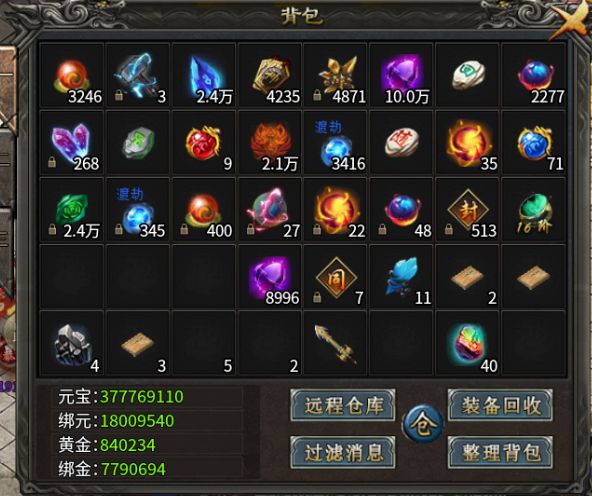
Task: Open the 远程仓库 remote warehouse
Action: point(343,405)
